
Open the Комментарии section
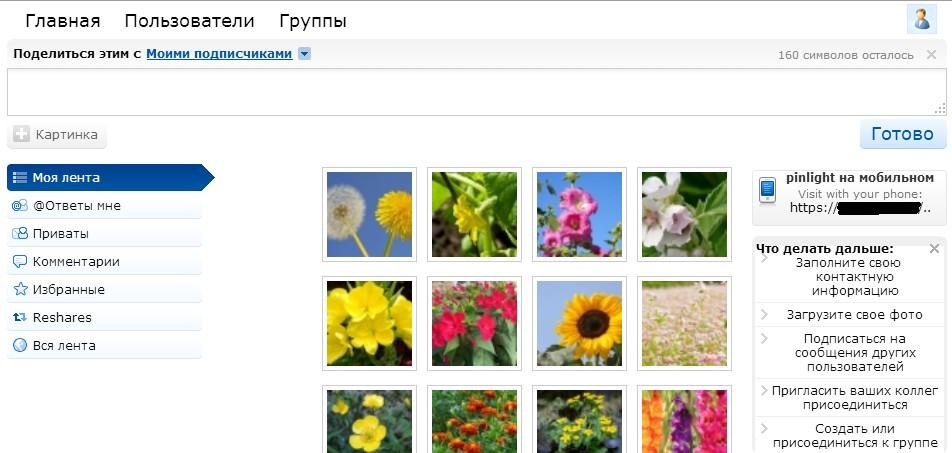[x=104, y=262]
